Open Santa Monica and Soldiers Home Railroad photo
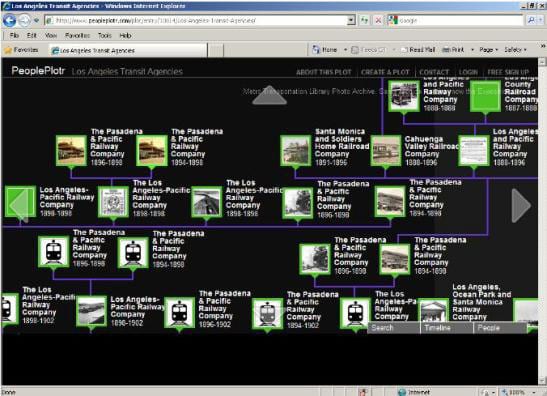Viewport: 547px width, 396px height. 295,151
